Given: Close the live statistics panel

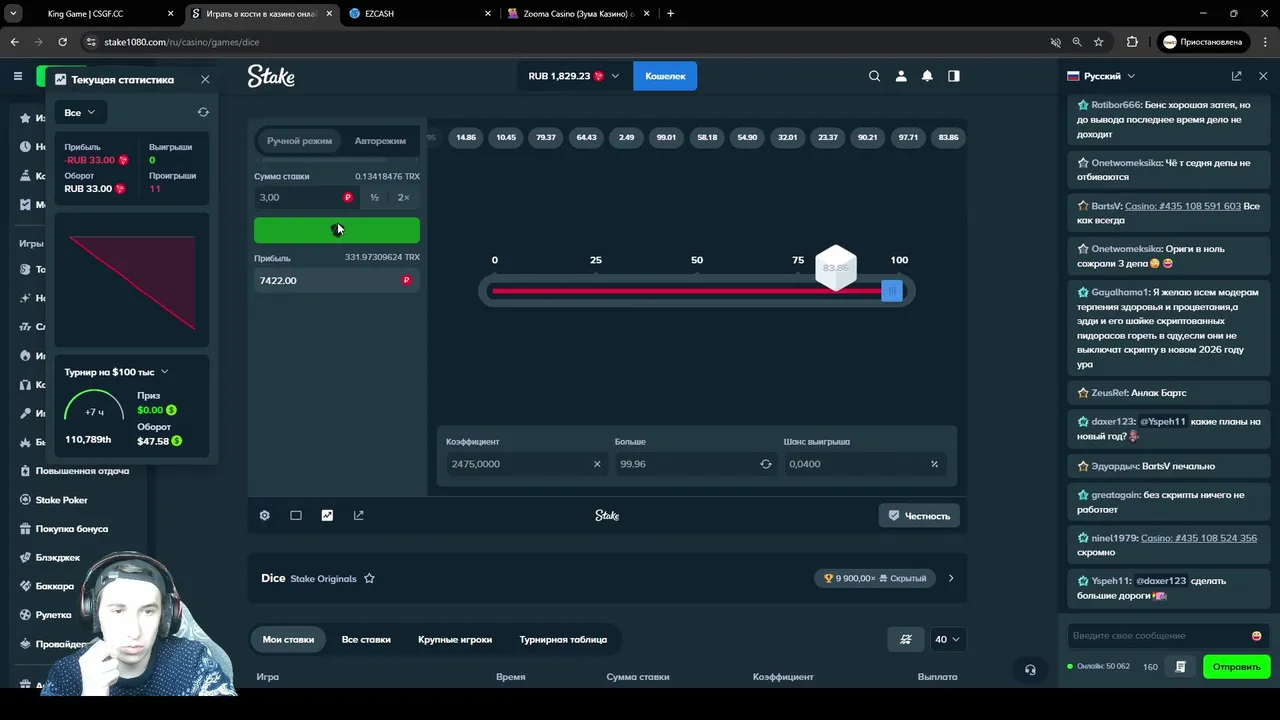Looking at the screenshot, I should (205, 79).
